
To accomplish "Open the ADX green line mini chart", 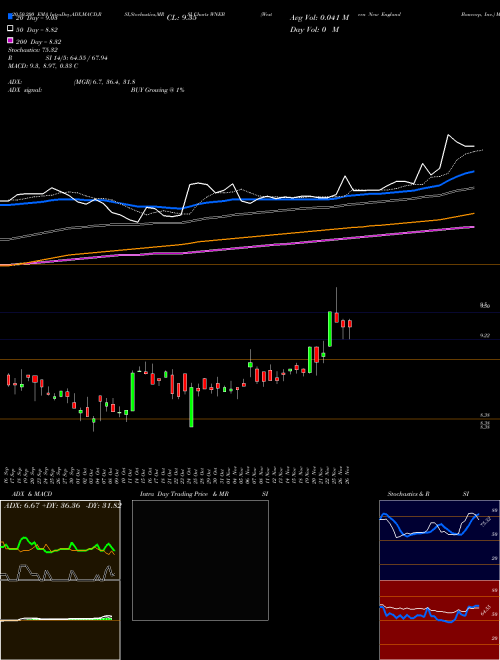I will [x=60, y=540].
